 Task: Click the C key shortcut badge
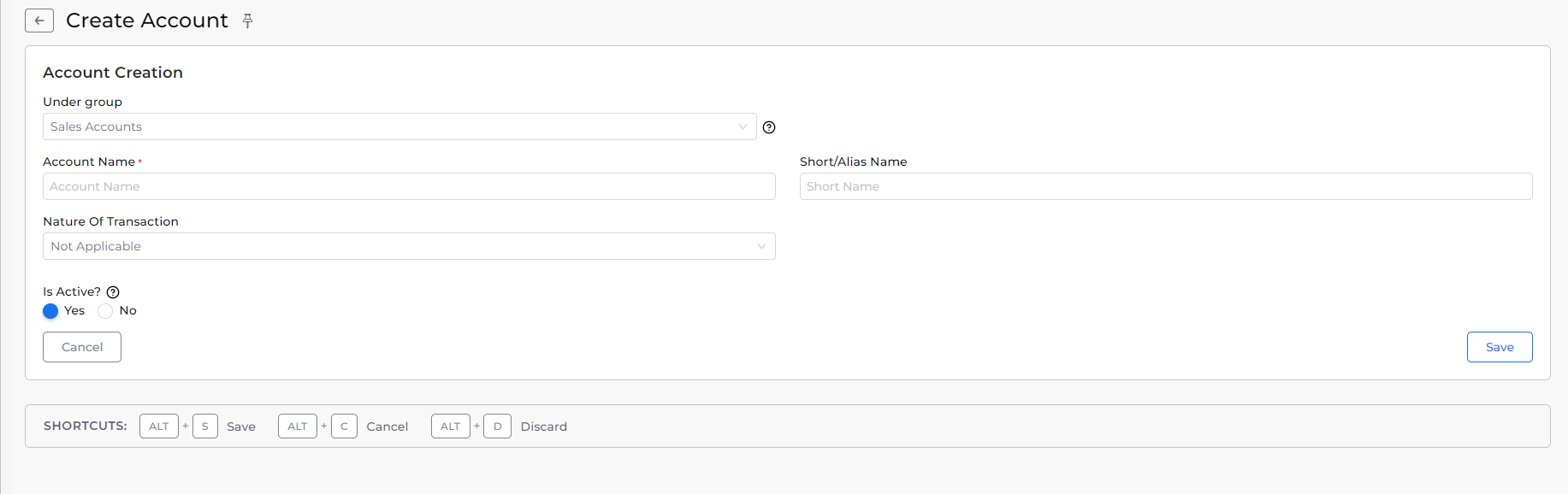(x=344, y=426)
